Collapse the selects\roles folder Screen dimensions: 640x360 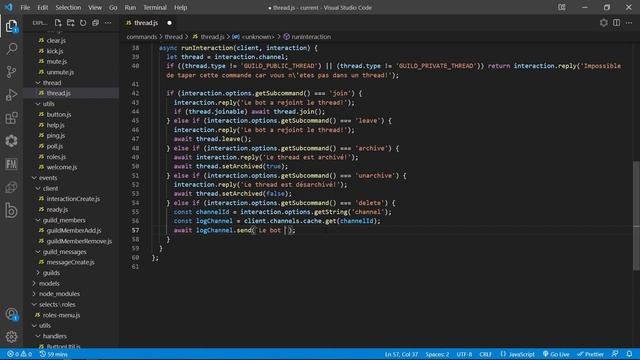57,304
